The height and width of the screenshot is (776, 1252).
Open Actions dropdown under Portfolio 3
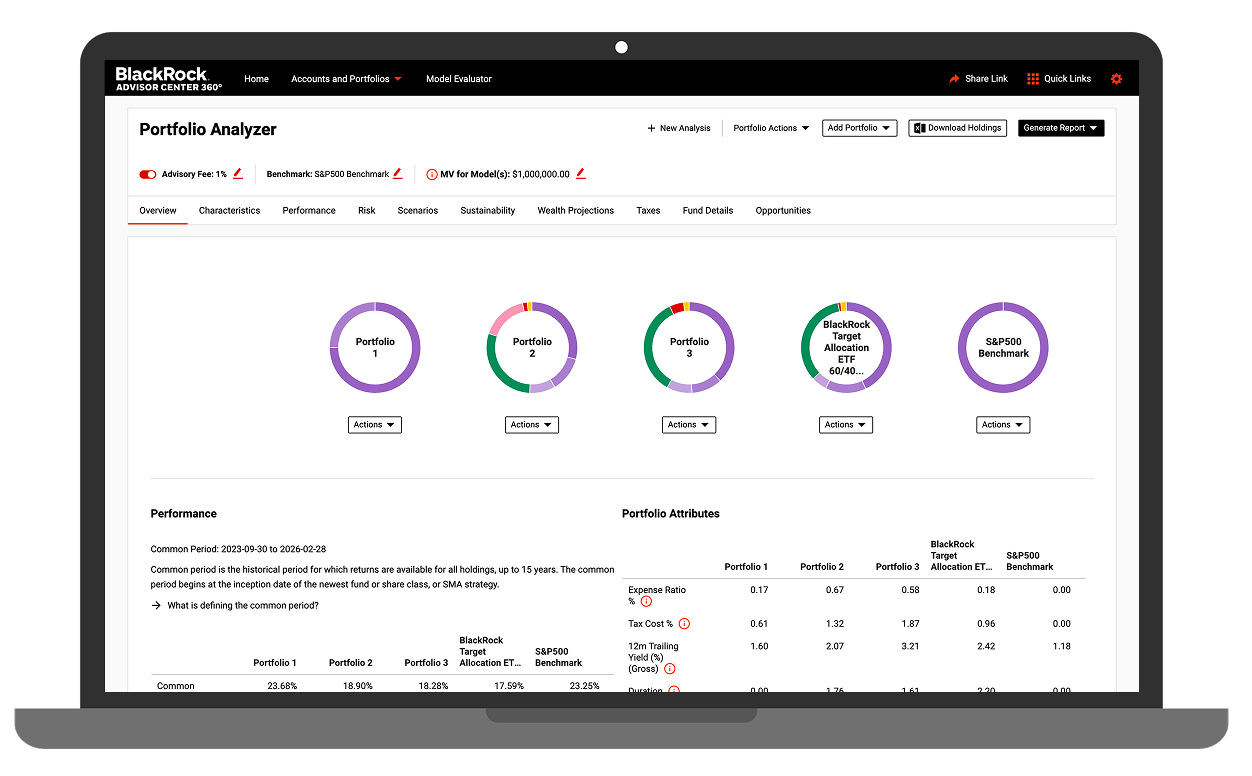689,425
